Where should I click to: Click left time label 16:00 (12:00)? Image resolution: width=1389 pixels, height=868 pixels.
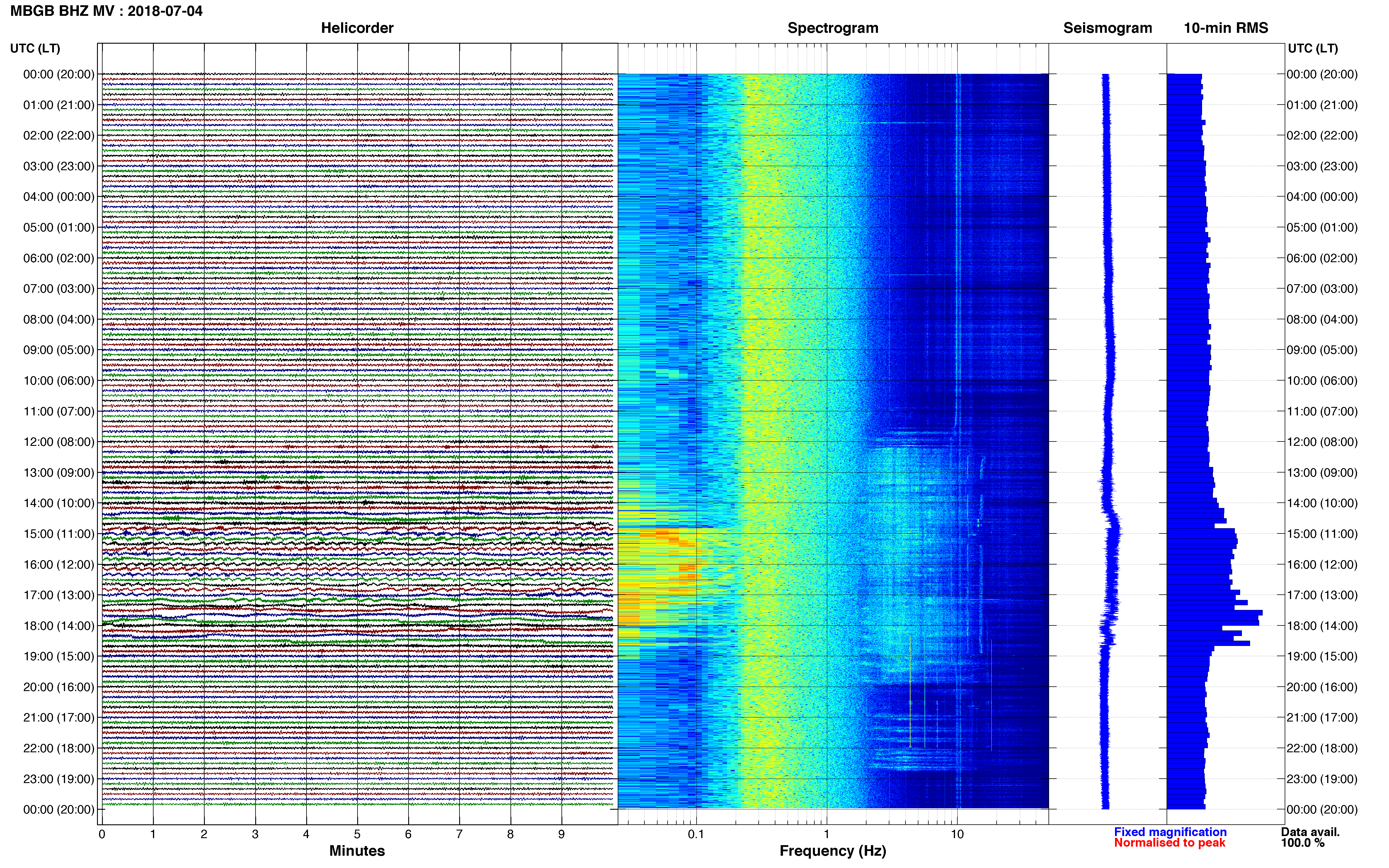coord(59,564)
